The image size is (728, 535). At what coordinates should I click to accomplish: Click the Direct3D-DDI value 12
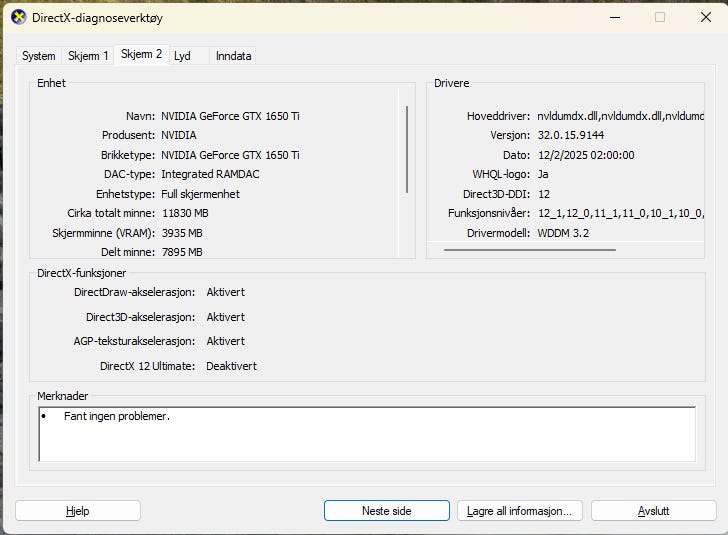click(x=544, y=194)
